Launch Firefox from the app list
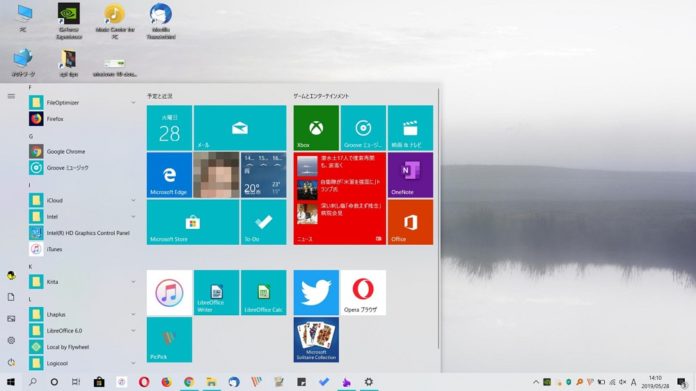 pyautogui.click(x=82, y=119)
